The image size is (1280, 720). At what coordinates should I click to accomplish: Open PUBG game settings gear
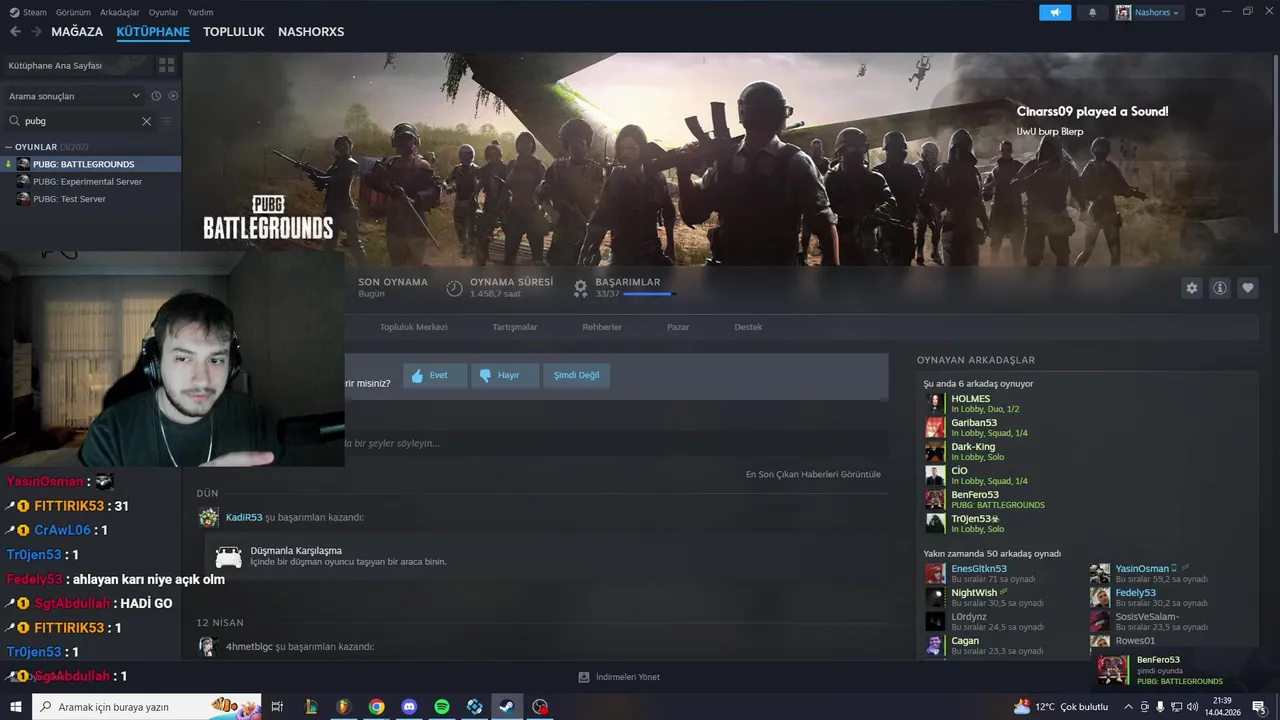point(1191,288)
